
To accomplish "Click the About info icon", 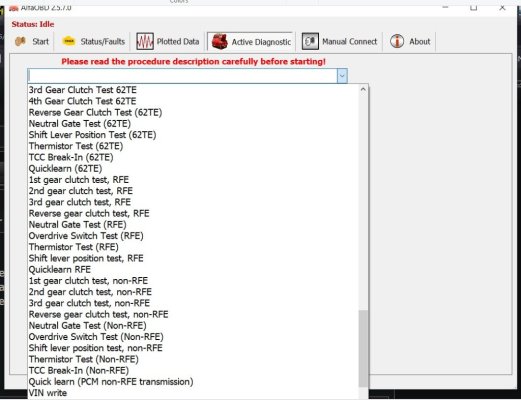I will click(397, 41).
